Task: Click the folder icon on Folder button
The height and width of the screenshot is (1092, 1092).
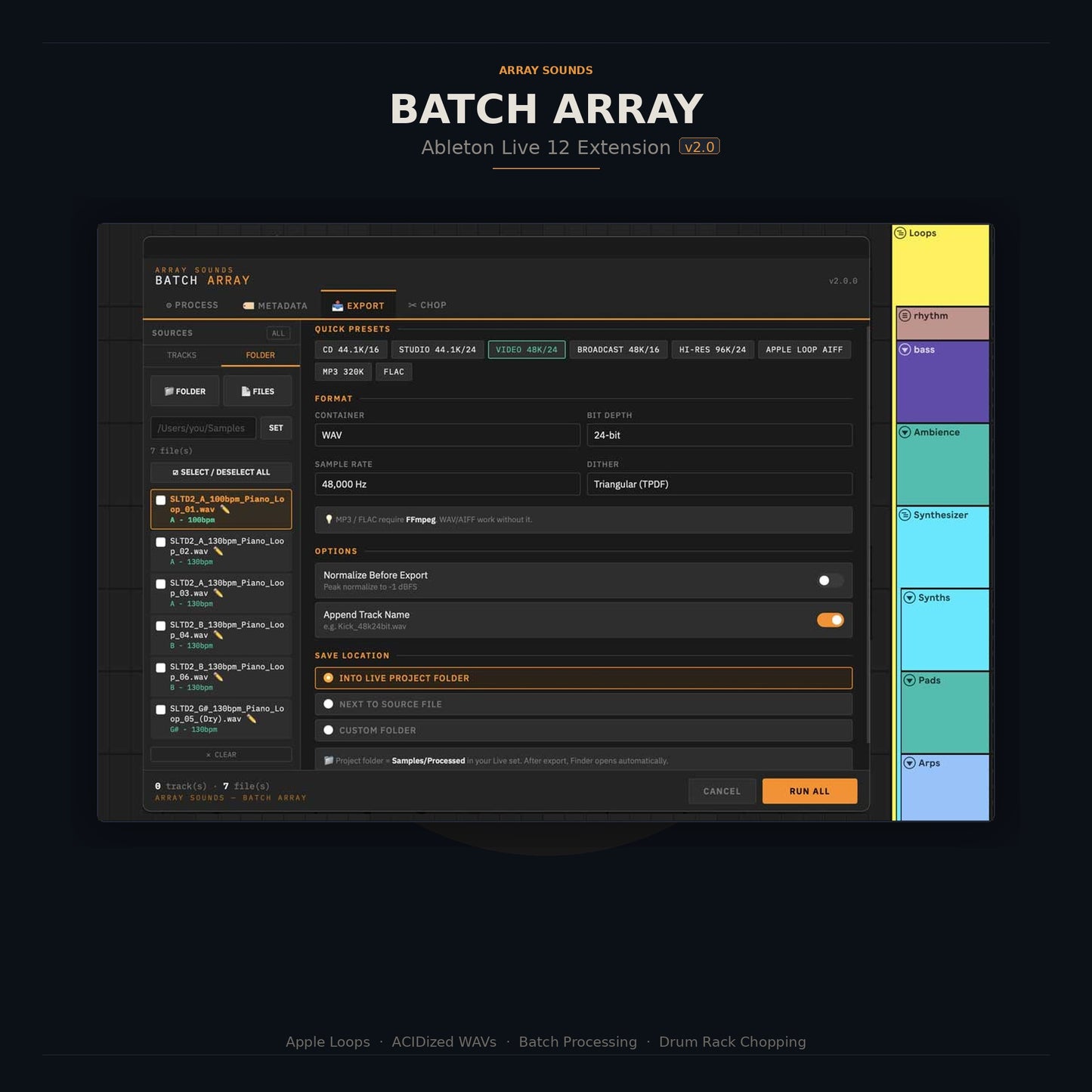Action: pyautogui.click(x=169, y=391)
